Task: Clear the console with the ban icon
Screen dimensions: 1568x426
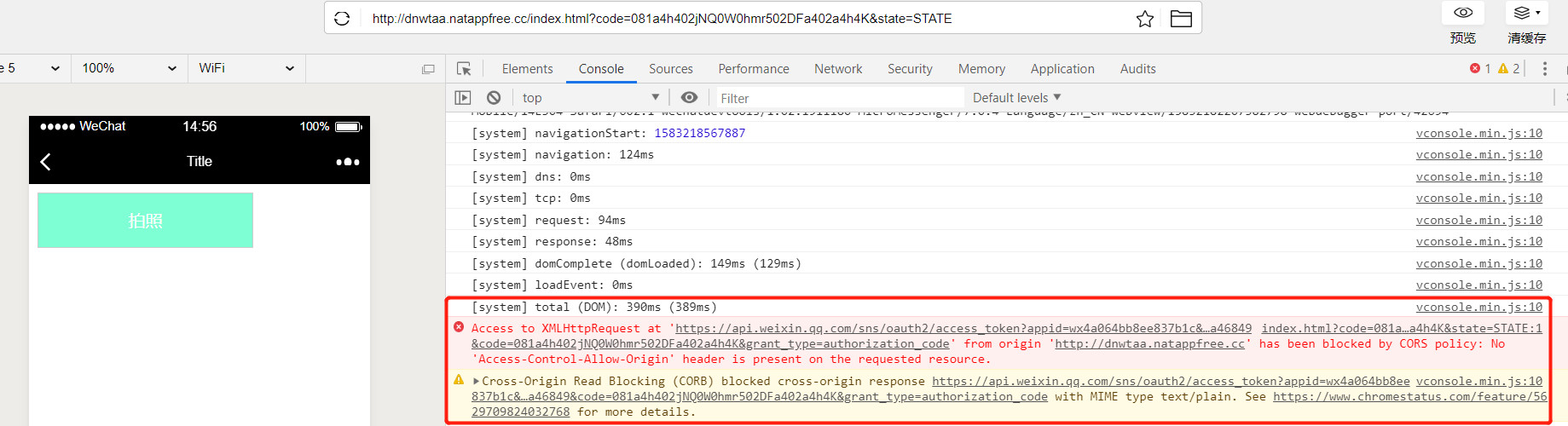Action: pos(494,98)
